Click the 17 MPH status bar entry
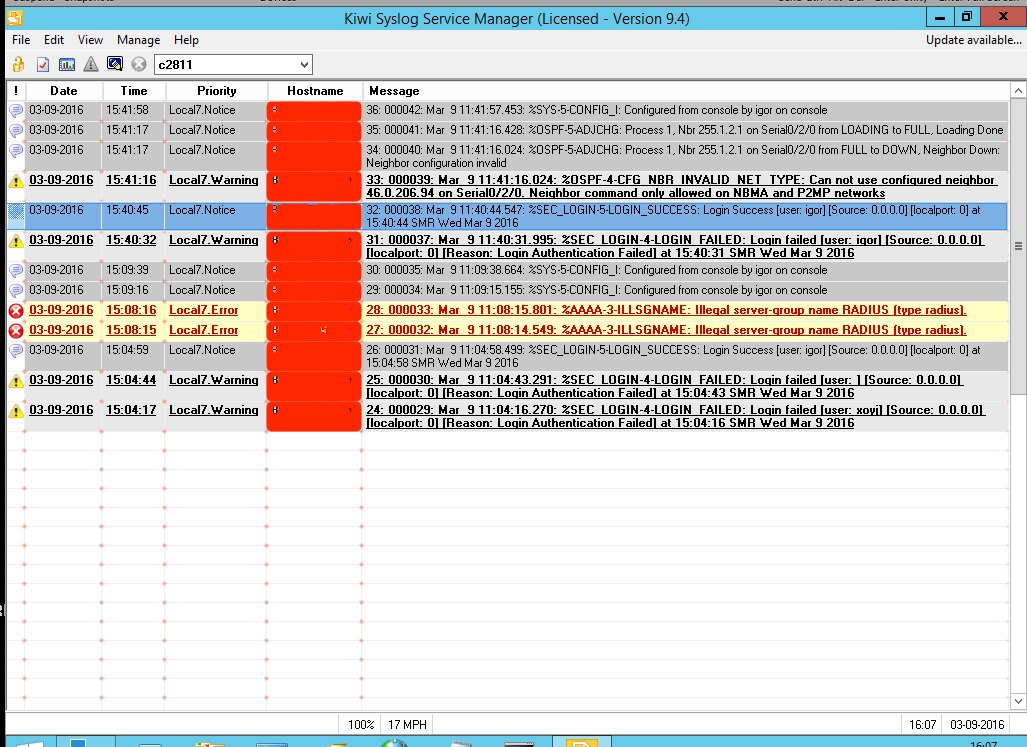Image resolution: width=1027 pixels, height=747 pixels. click(407, 725)
